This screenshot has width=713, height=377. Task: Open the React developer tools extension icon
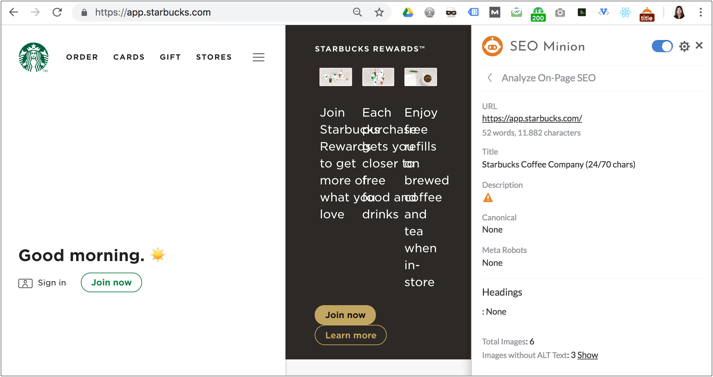(x=625, y=13)
